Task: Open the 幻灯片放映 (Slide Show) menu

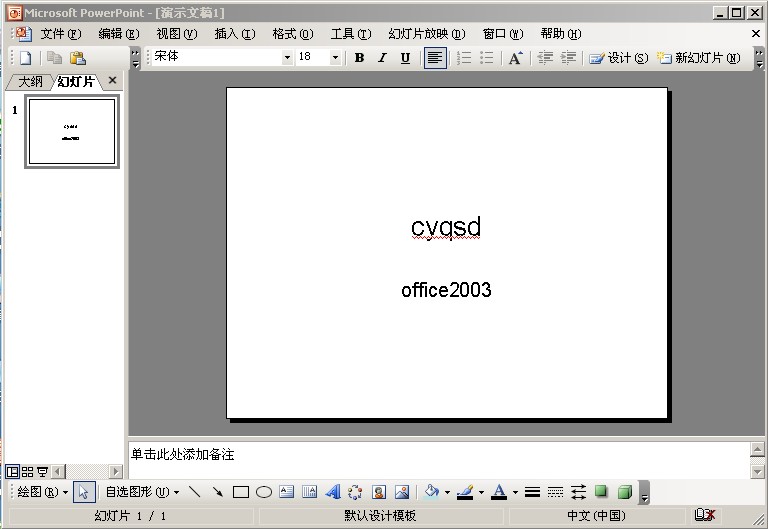Action: (427, 34)
